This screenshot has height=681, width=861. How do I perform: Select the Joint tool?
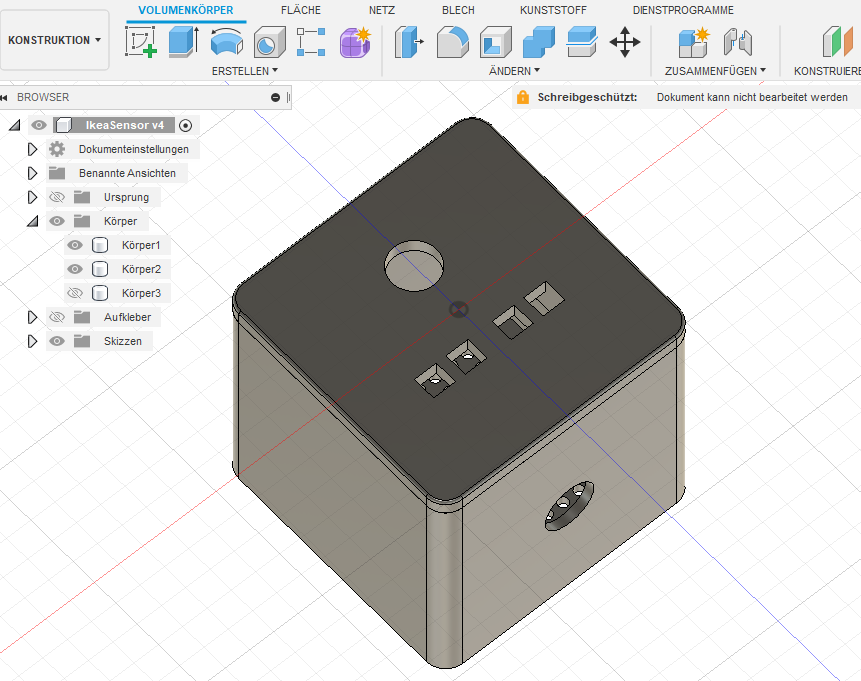point(737,42)
